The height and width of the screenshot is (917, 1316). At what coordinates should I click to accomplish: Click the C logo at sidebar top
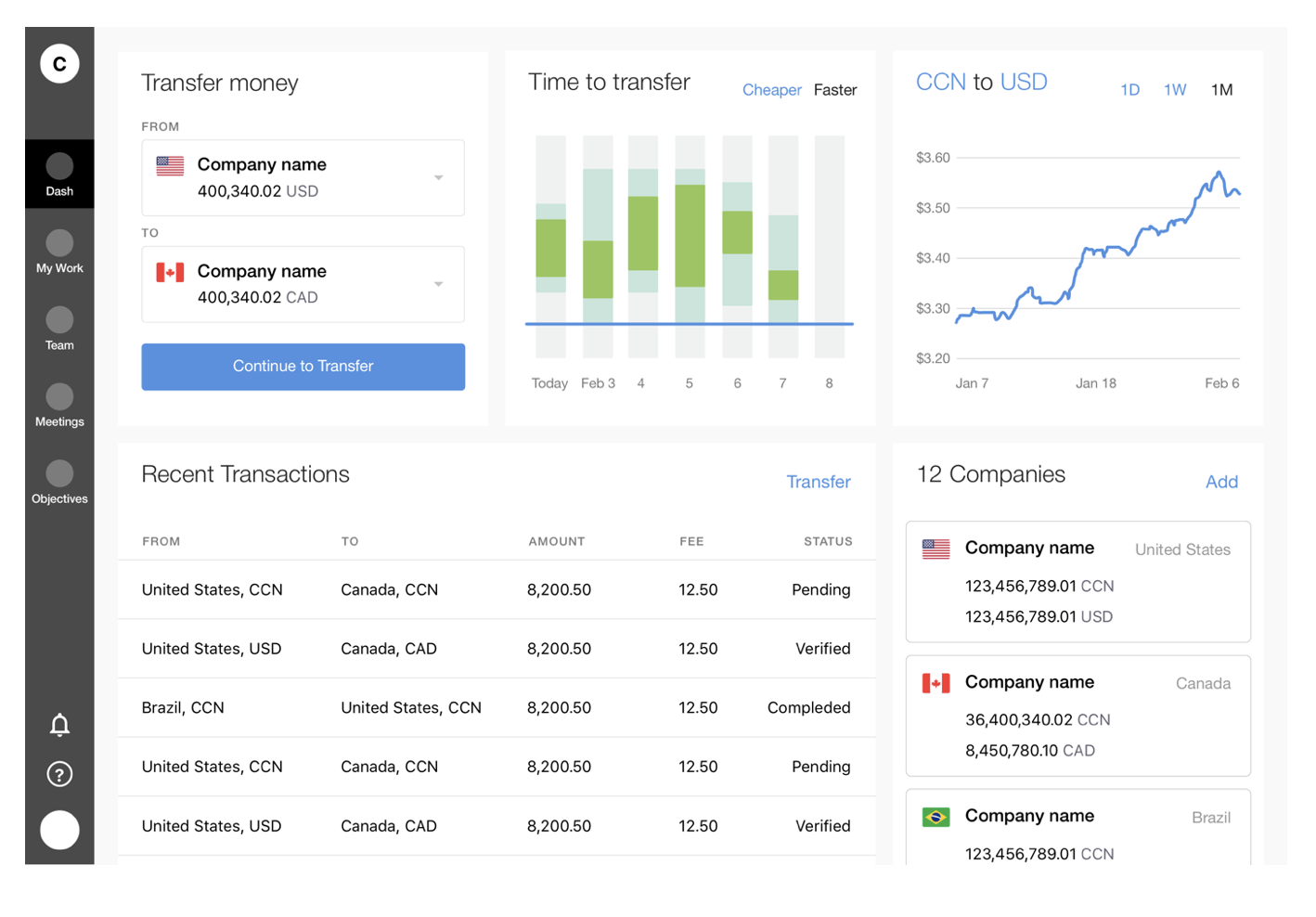coord(59,64)
